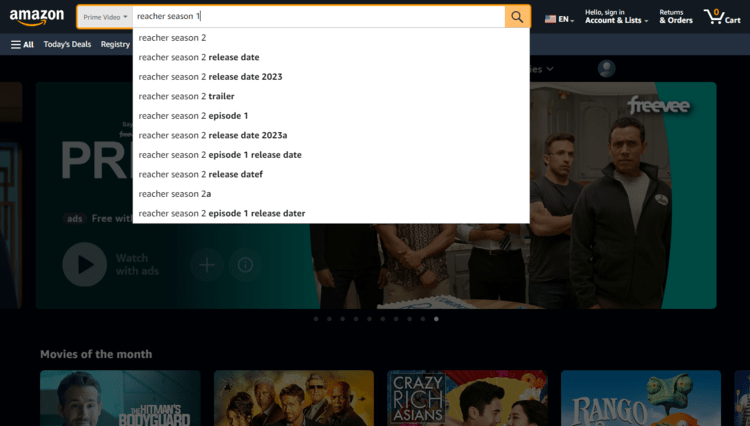The width and height of the screenshot is (750, 426).
Task: Click the freevee logo on banner
Action: point(659,106)
